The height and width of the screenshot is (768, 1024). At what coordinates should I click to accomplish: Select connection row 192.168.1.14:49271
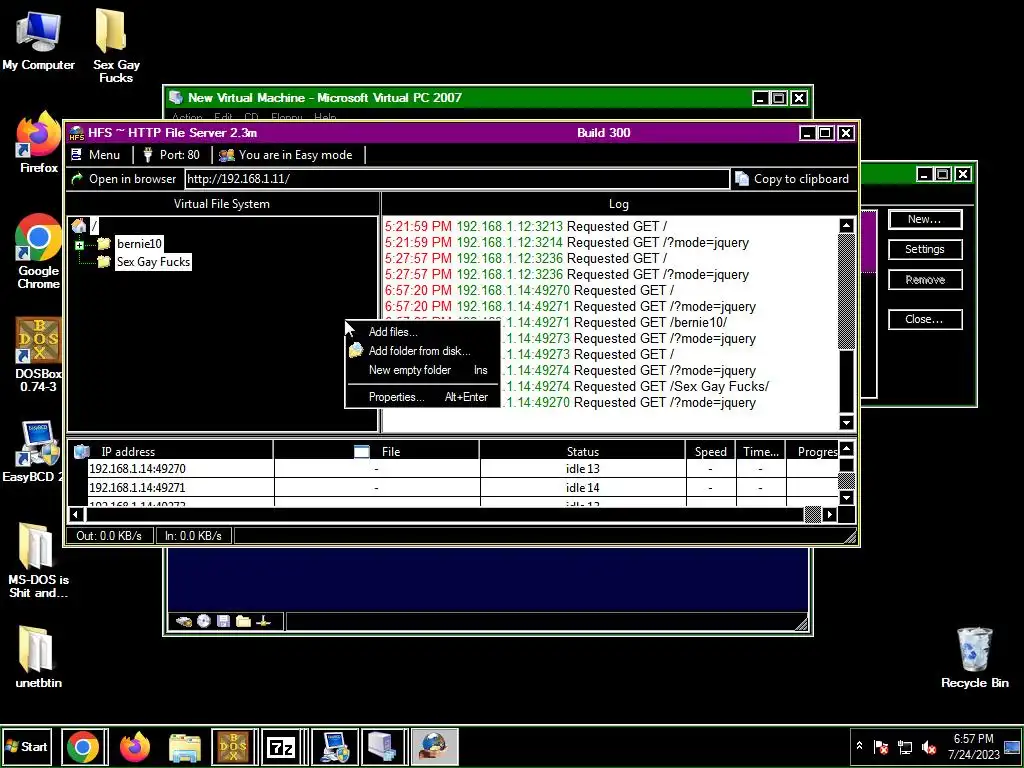453,487
